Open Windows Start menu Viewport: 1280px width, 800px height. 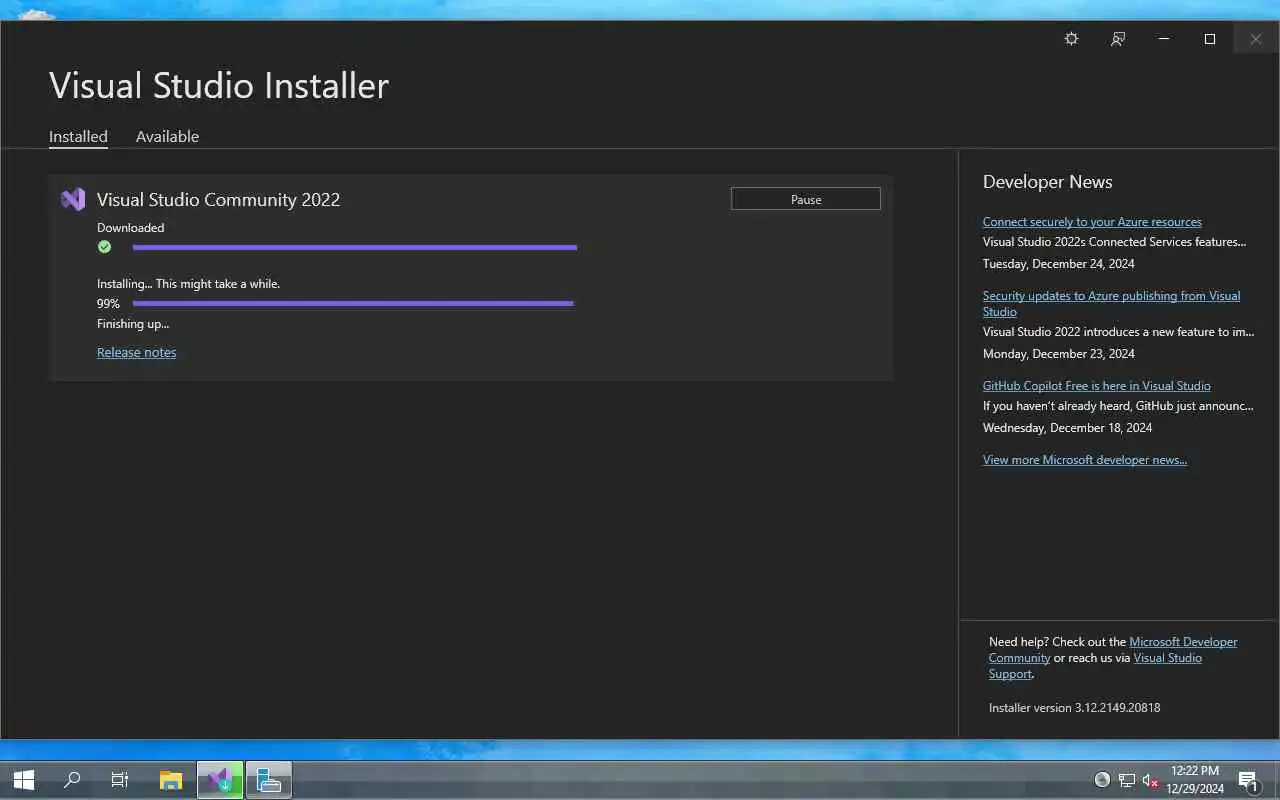click(24, 780)
